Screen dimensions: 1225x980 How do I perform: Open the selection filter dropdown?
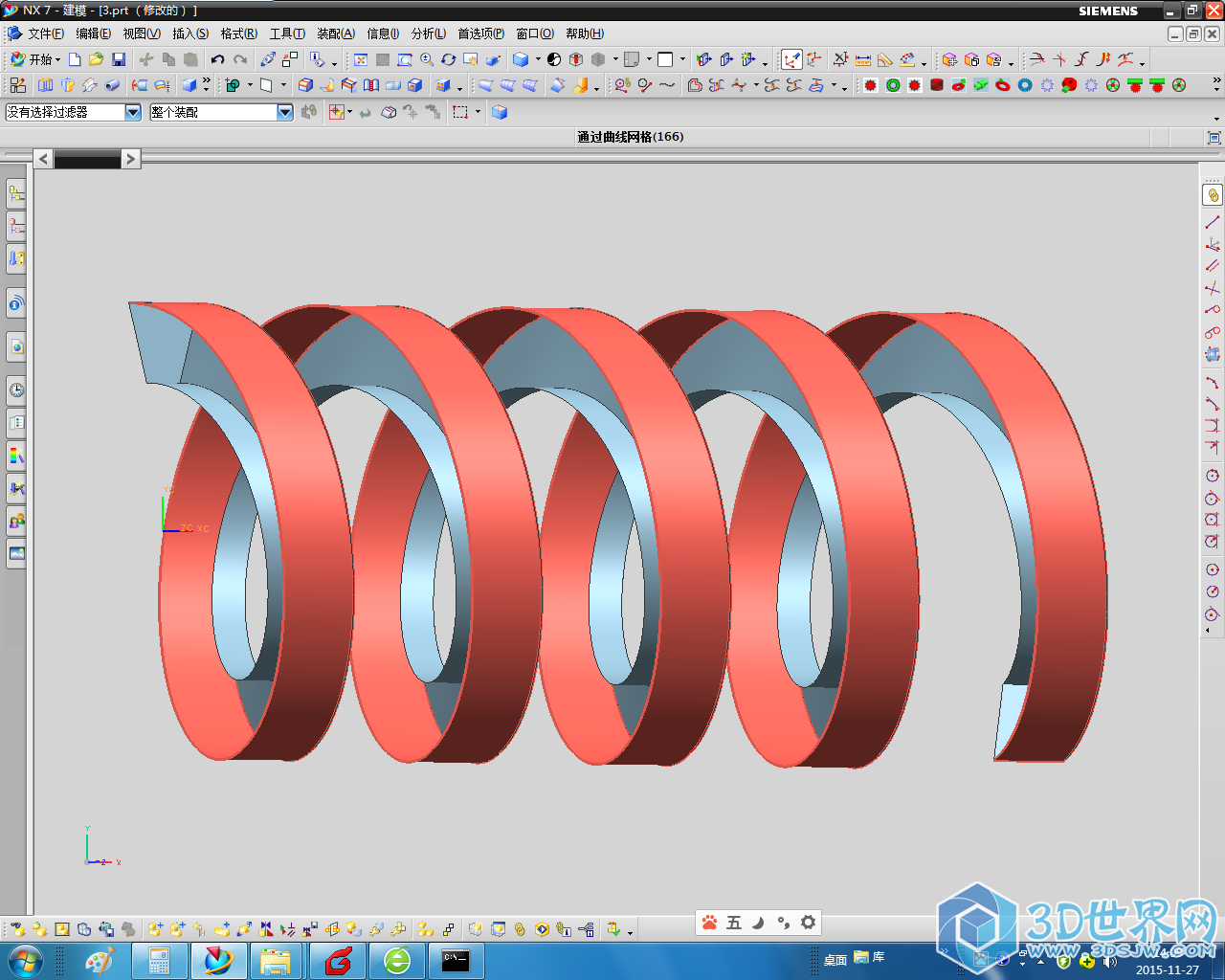click(133, 112)
